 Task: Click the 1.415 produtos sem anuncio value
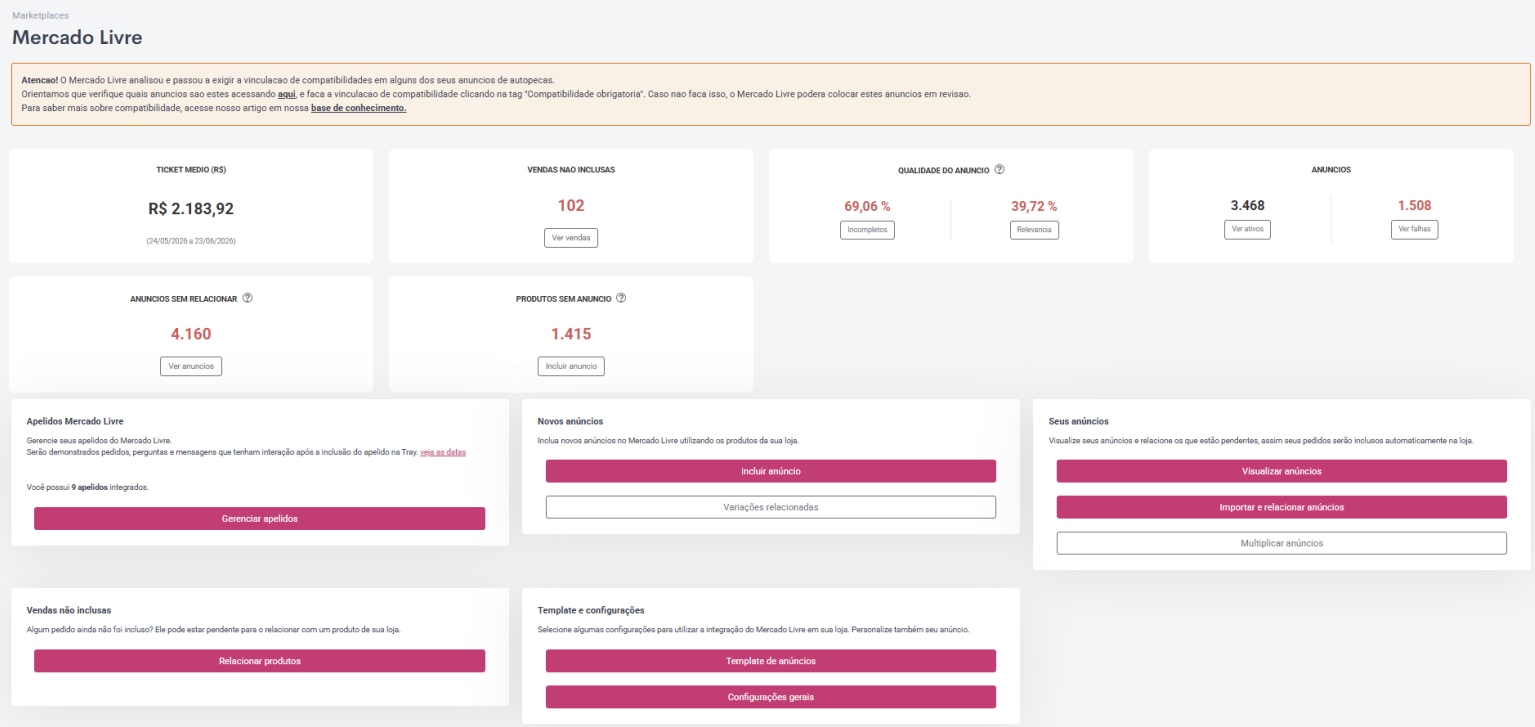(571, 334)
